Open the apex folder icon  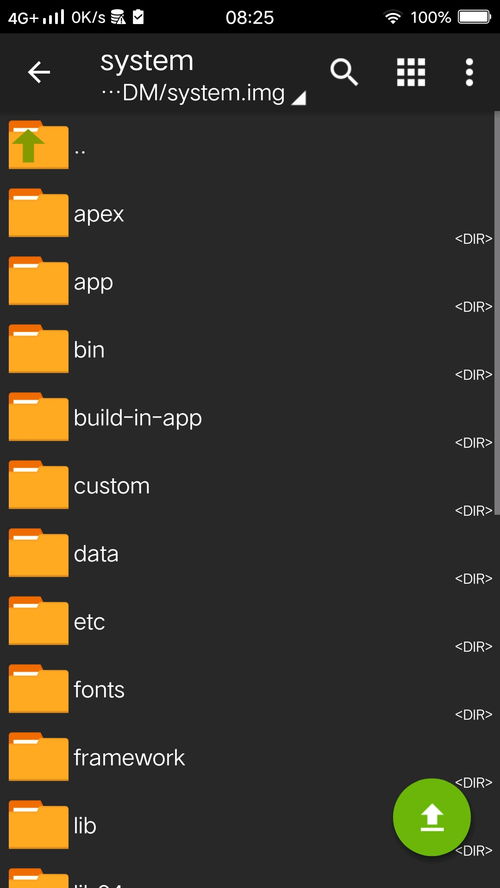39,213
